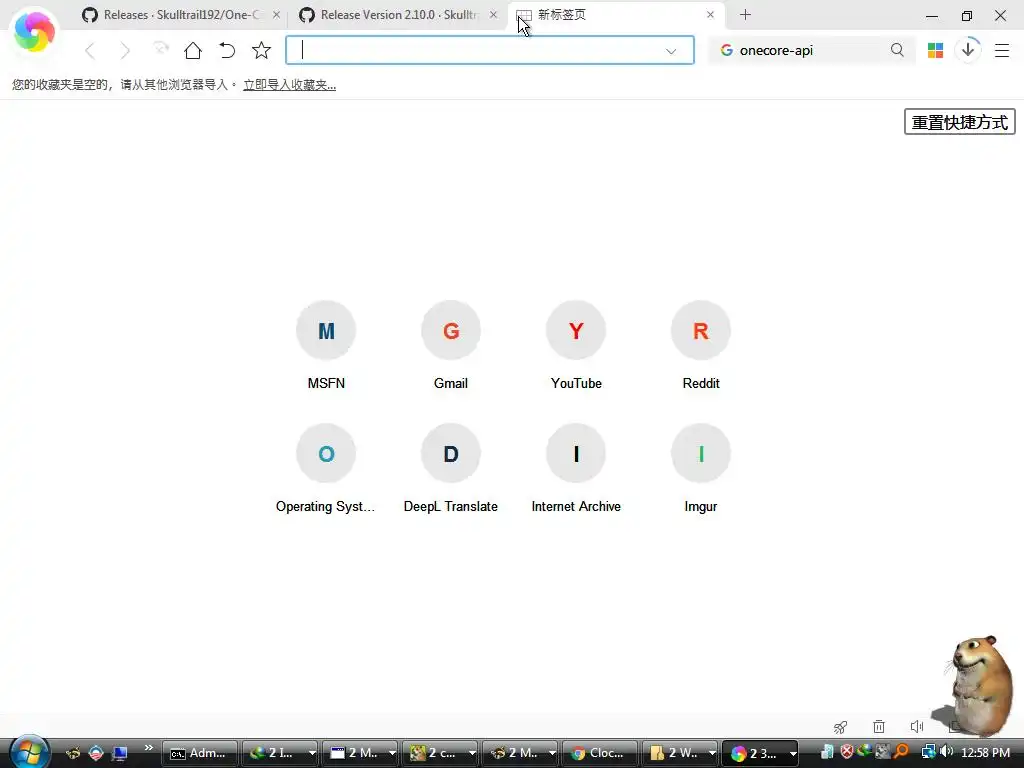Viewport: 1024px width, 768px height.
Task: Open the MSFN shortcut
Action: point(326,346)
